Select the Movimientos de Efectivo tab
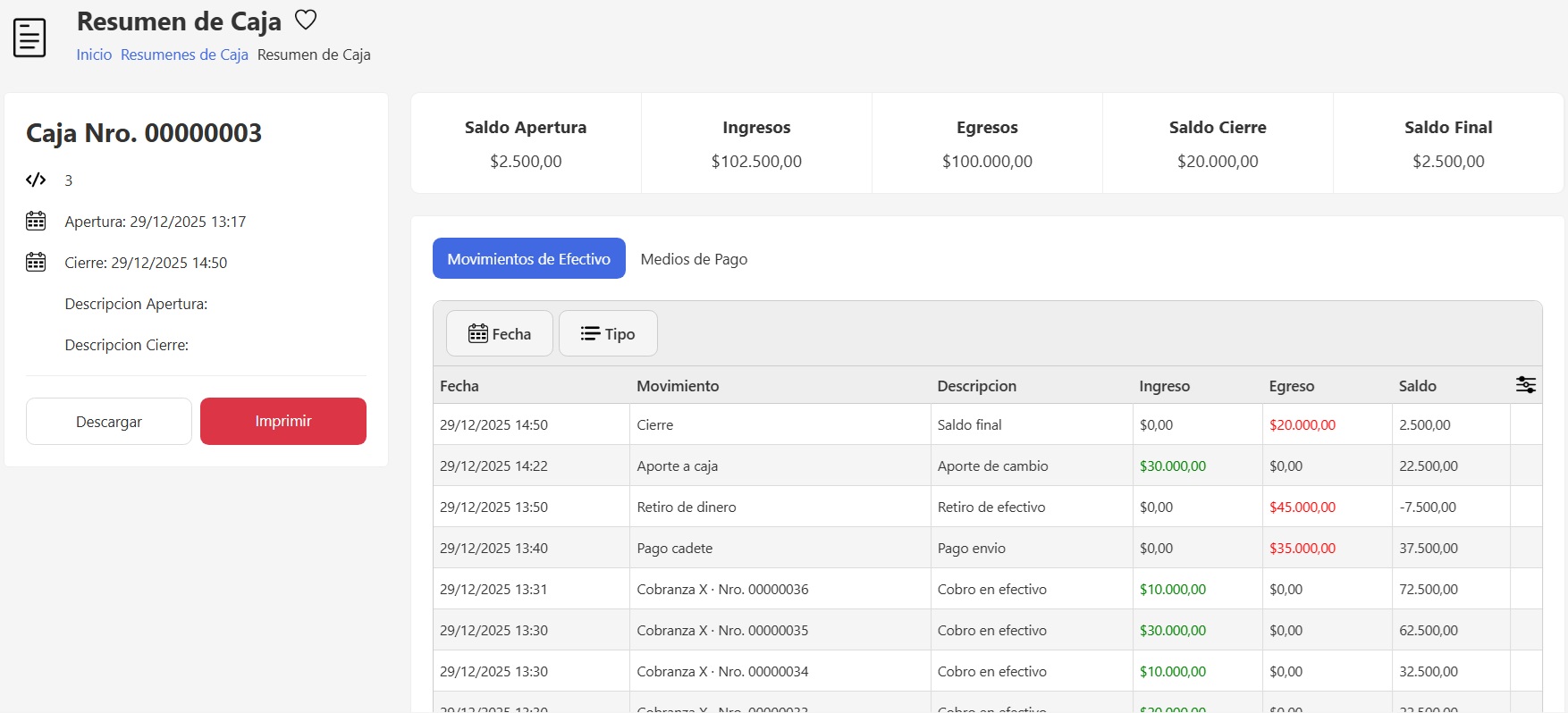 [x=528, y=259]
